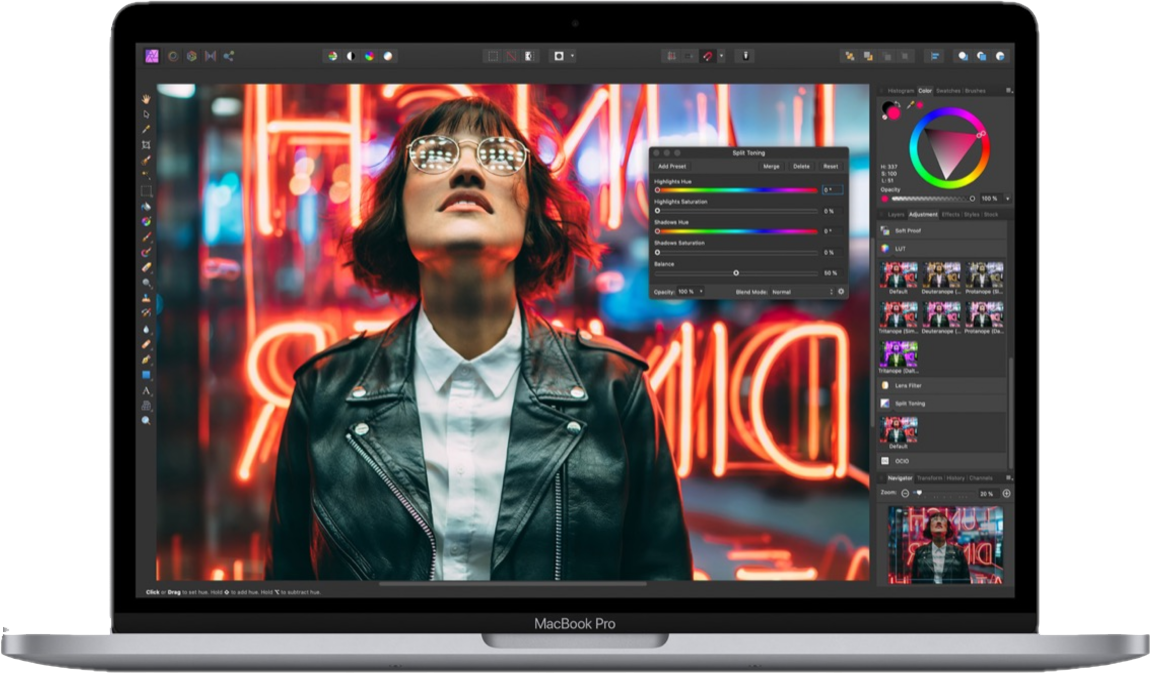This screenshot has height=673, width=1150.
Task: Switch to the Swatches tab
Action: pos(947,91)
